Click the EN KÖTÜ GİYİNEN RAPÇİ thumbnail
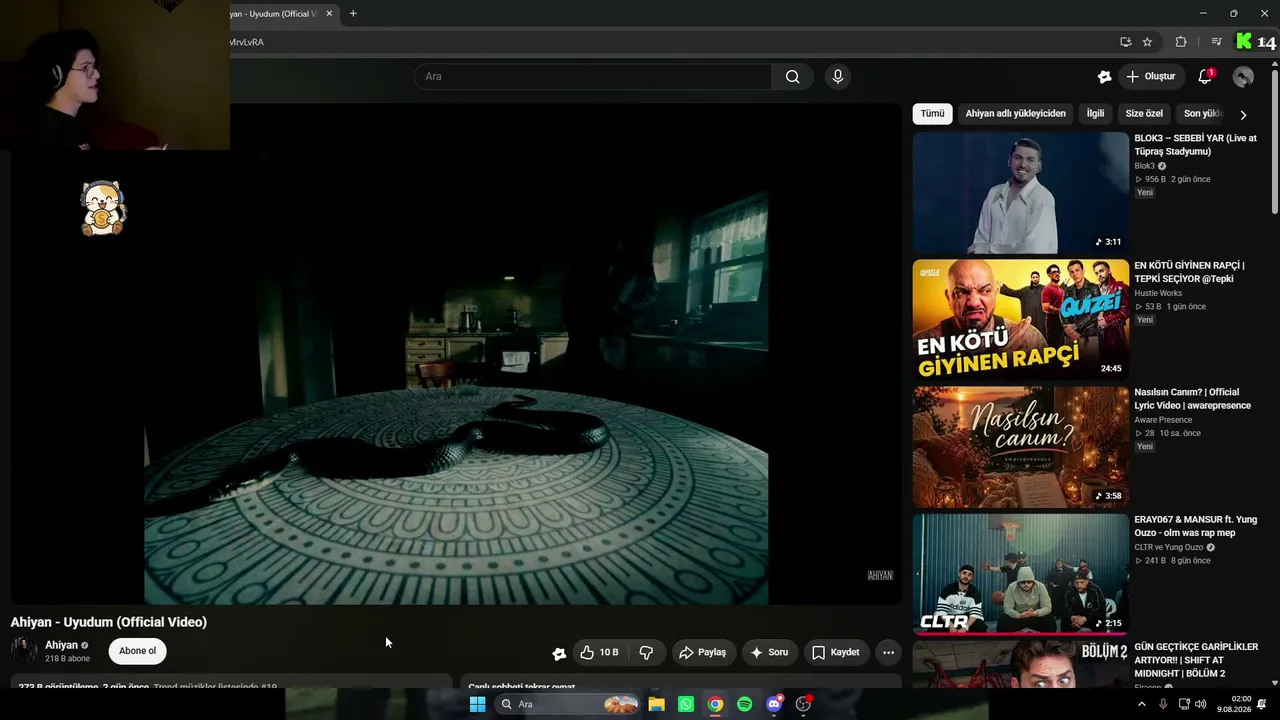Screen dimensions: 1280x720 (1020, 320)
